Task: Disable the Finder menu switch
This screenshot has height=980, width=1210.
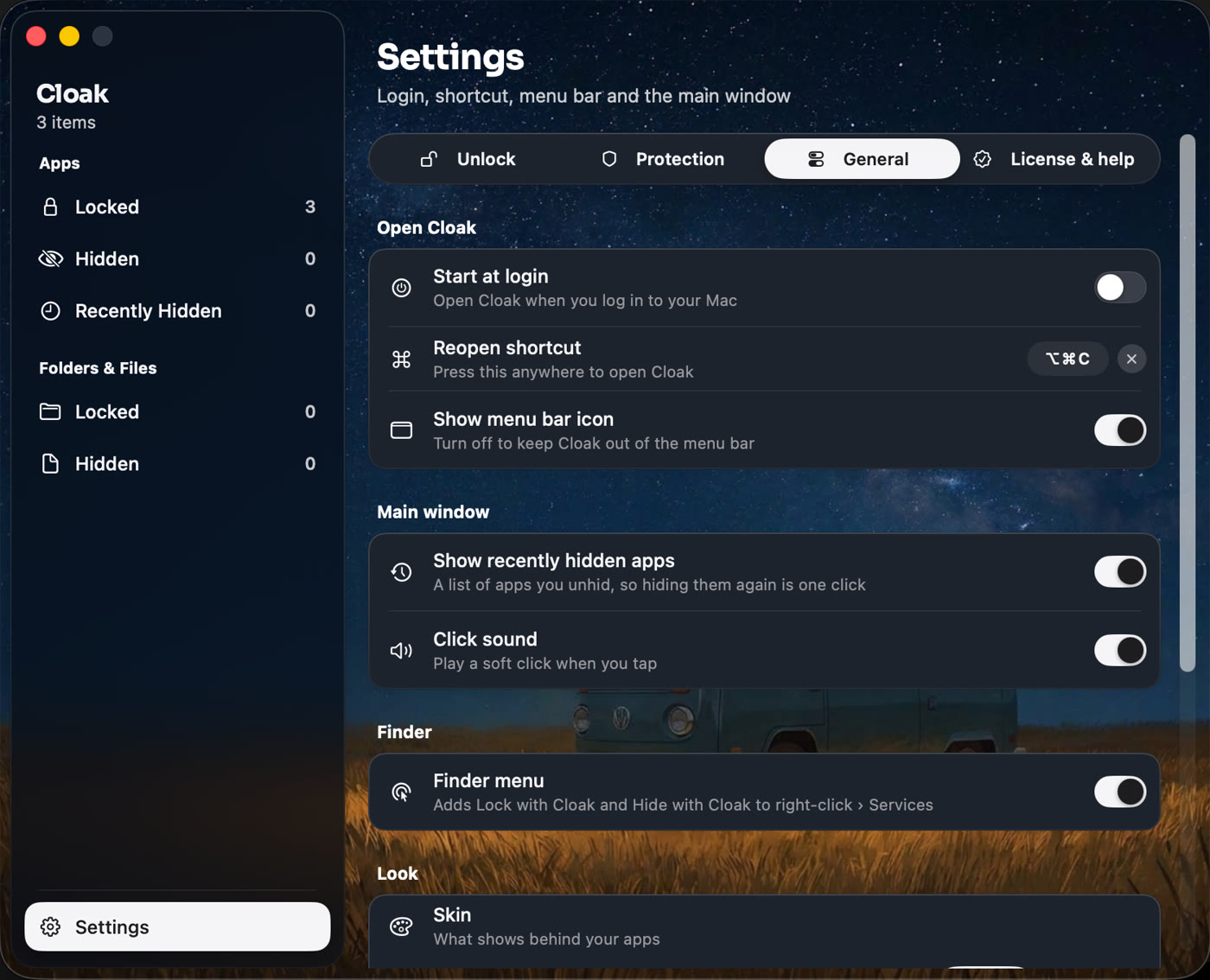Action: point(1120,792)
